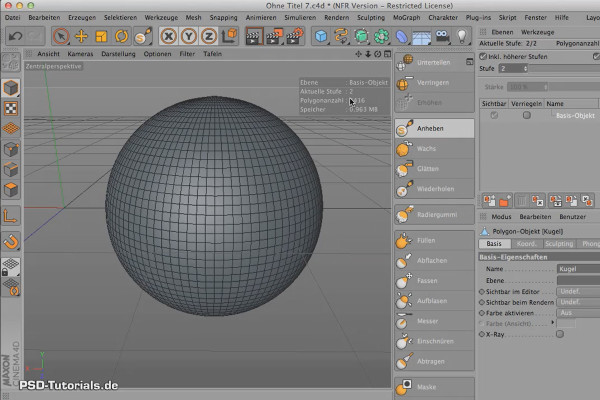Open the Datei menu
Screen dimensions: 600x400
[x=13, y=18]
